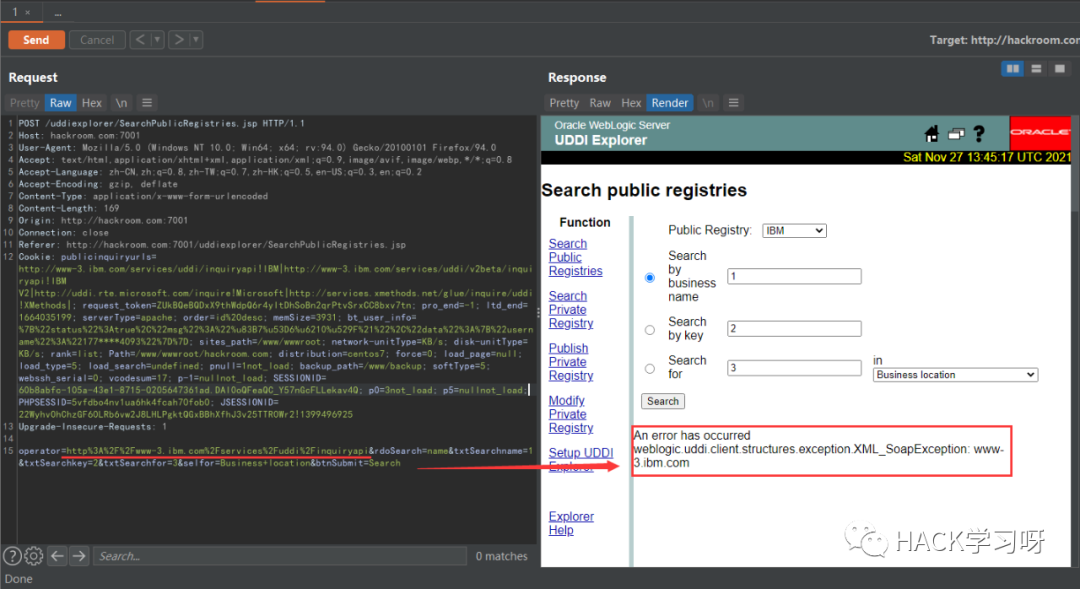Select Search by key radio
The image size is (1080, 589).
[650, 330]
